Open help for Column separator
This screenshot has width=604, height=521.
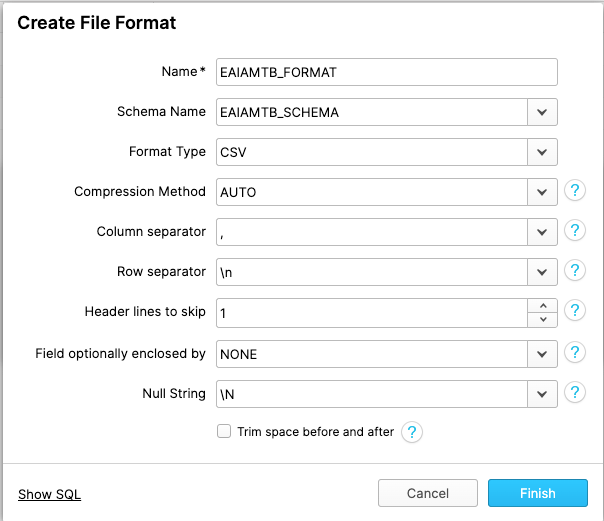coord(575,231)
